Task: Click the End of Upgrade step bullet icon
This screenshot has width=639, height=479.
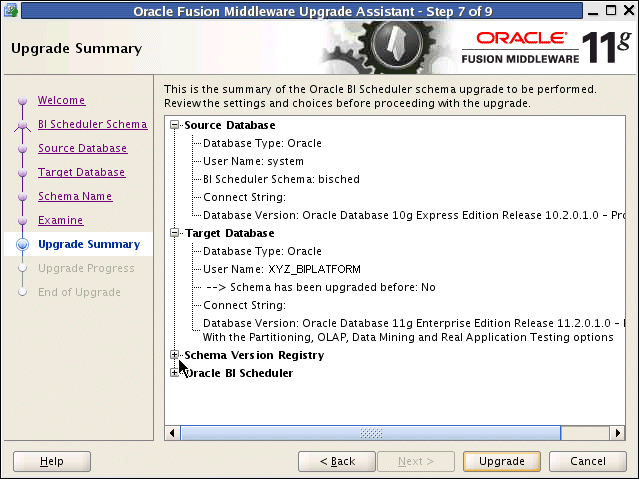Action: click(x=22, y=292)
